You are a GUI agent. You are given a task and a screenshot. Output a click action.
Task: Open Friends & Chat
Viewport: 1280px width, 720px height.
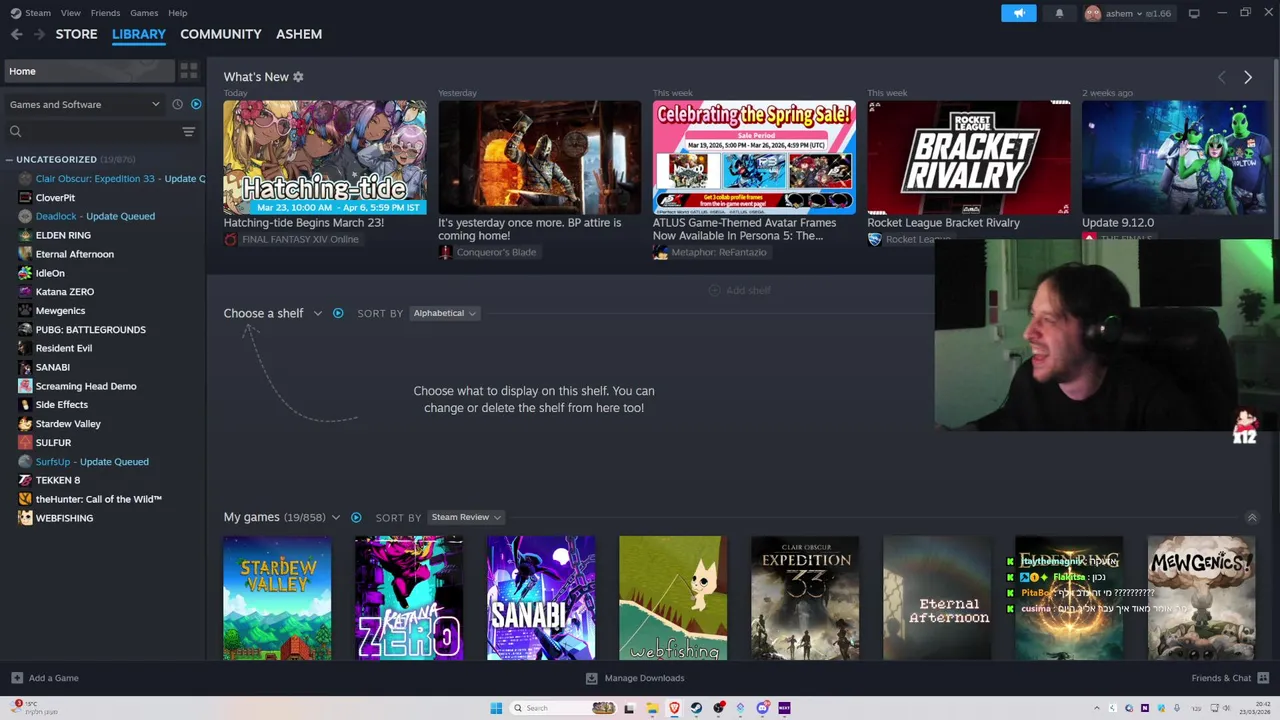(1229, 678)
